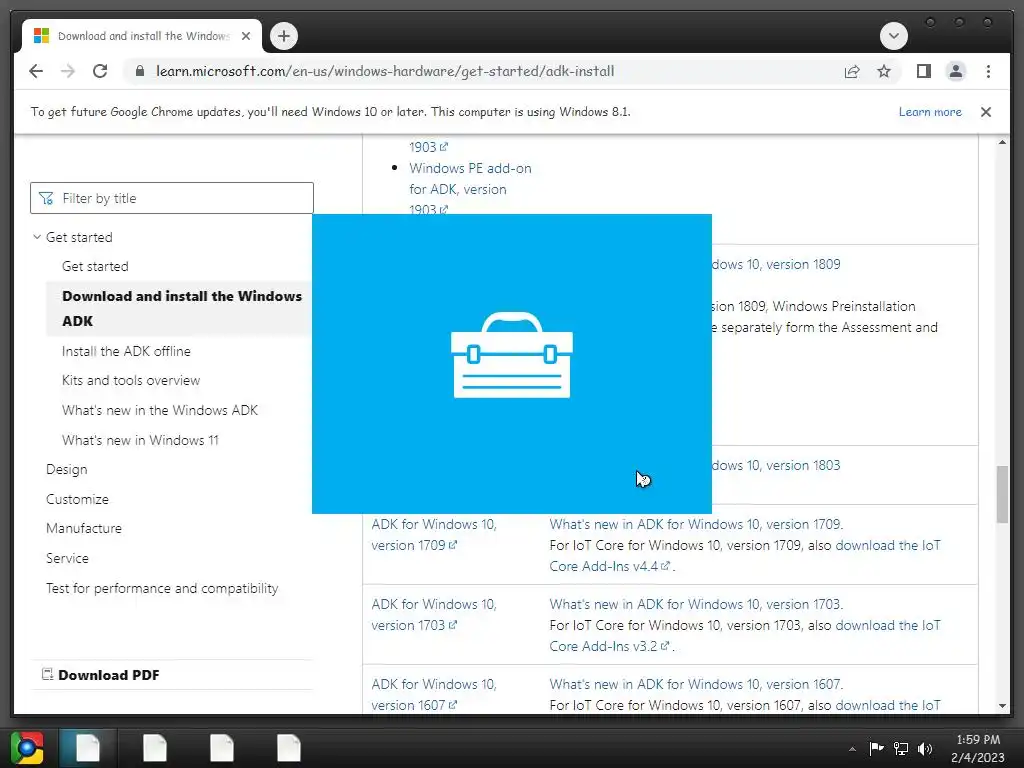Select Download and install the Windows ADK

click(182, 308)
